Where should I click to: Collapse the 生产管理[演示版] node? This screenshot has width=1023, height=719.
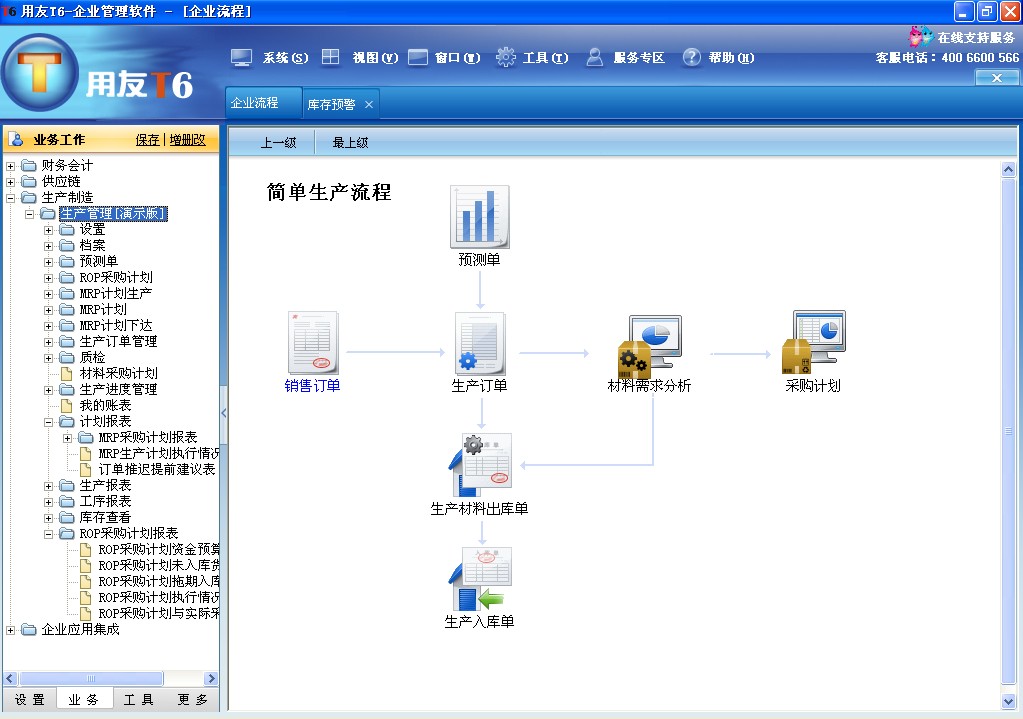tap(29, 214)
